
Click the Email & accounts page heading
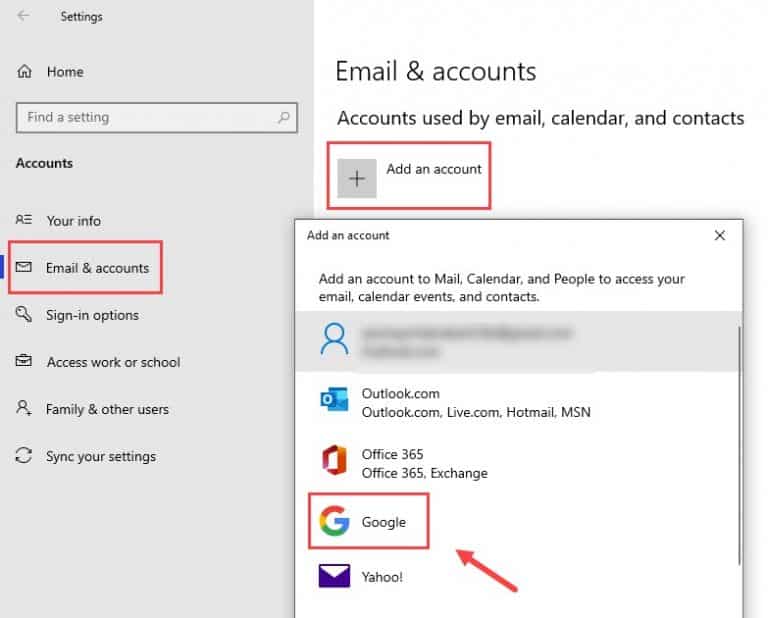[436, 71]
